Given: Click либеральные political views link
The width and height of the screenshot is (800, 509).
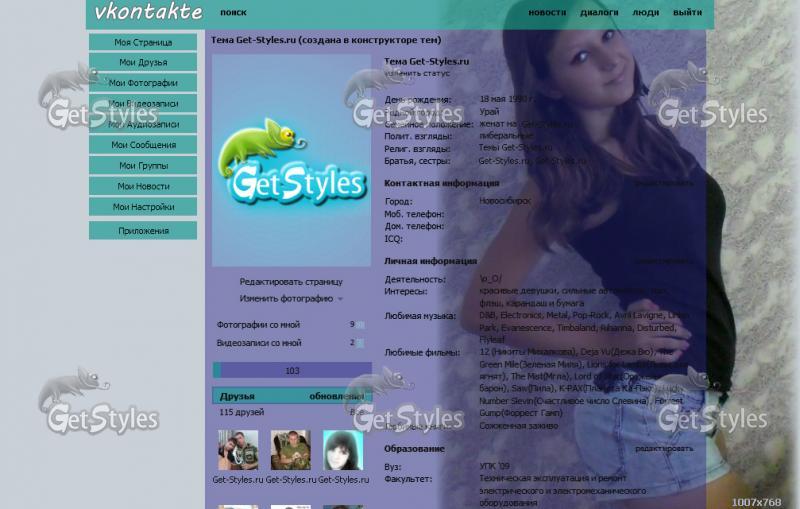Looking at the screenshot, I should [x=506, y=136].
